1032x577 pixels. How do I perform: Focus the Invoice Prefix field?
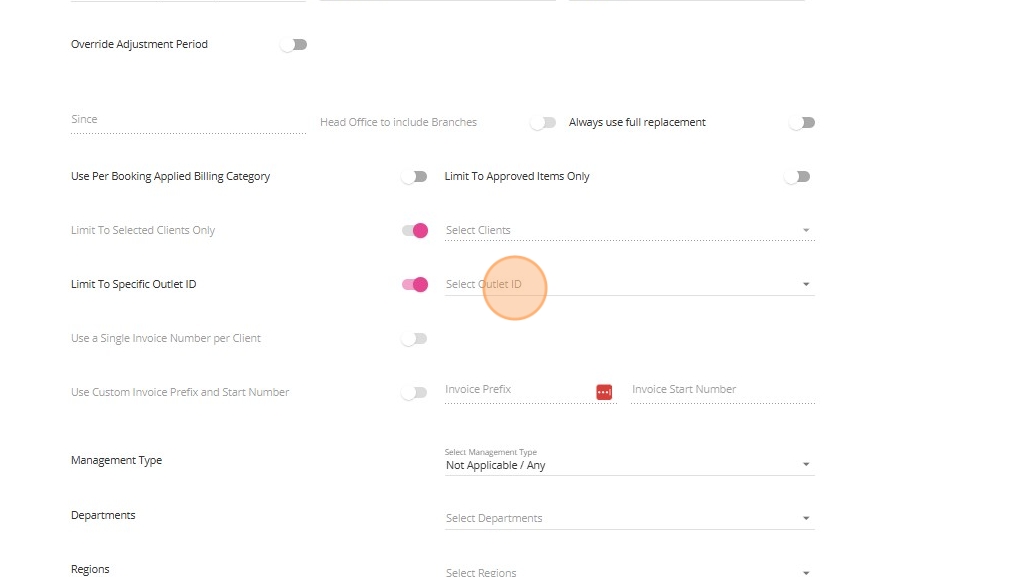click(519, 390)
